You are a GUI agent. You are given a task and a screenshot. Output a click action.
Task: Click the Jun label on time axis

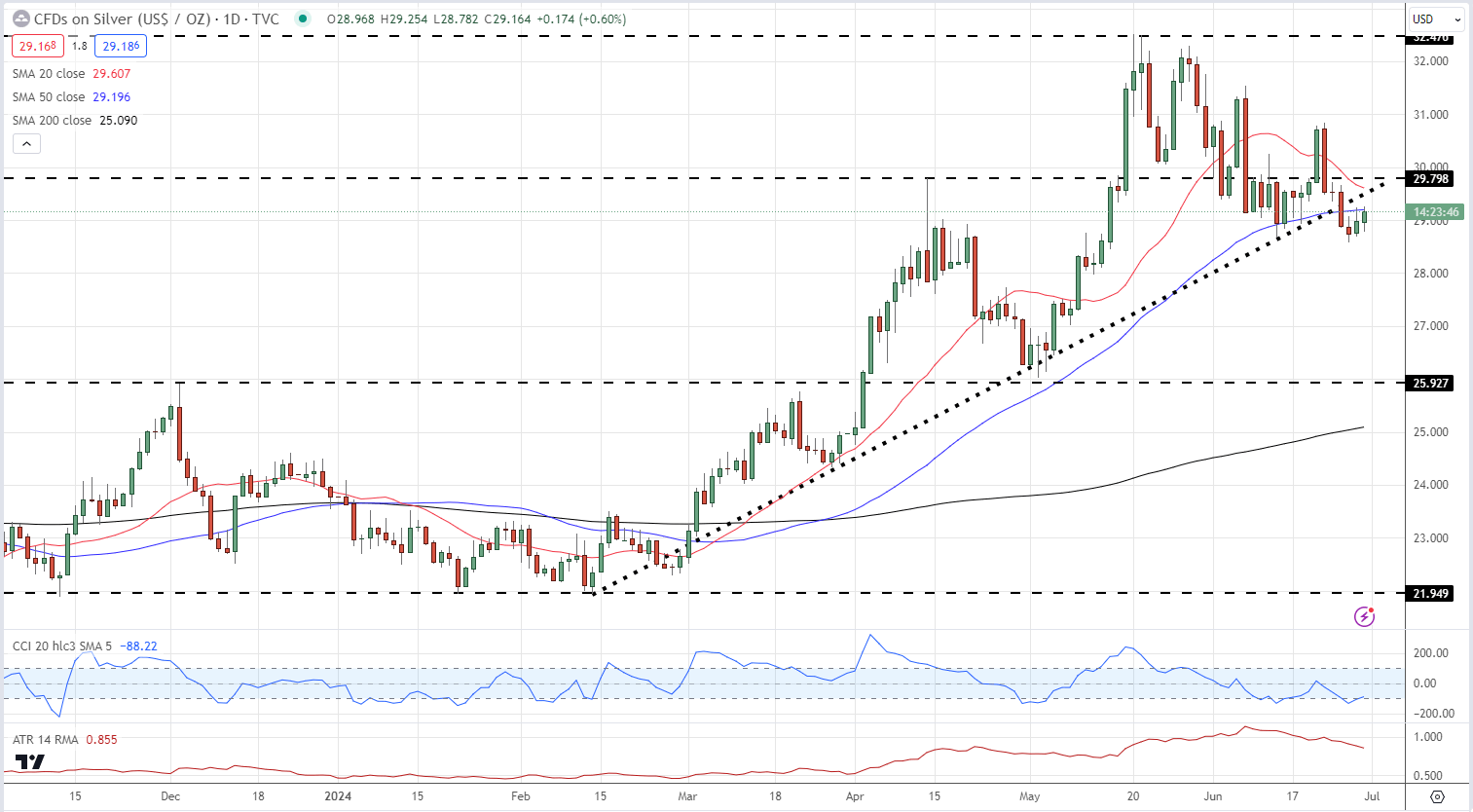(1212, 795)
